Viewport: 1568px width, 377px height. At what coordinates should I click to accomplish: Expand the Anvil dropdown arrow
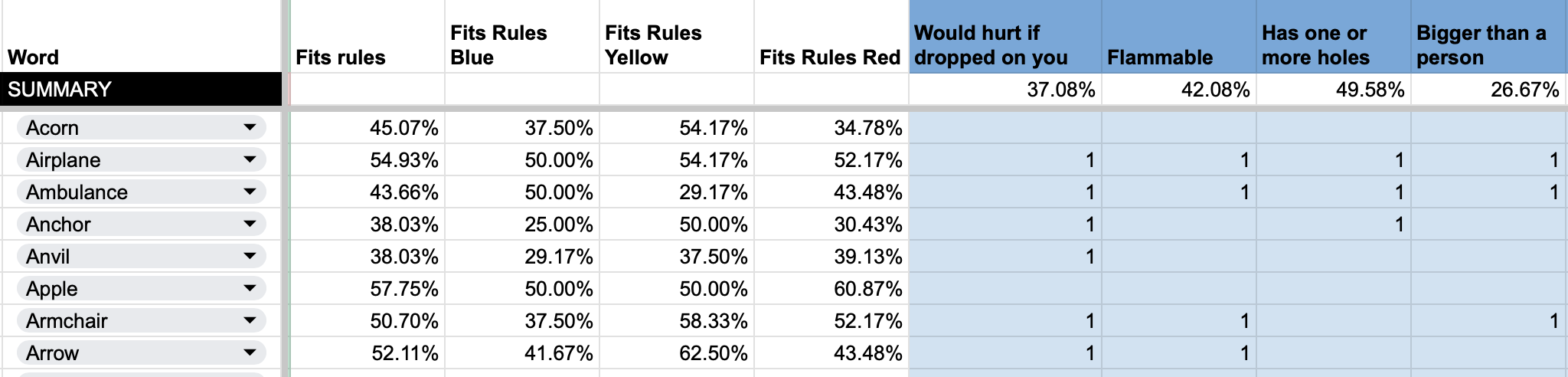click(250, 256)
